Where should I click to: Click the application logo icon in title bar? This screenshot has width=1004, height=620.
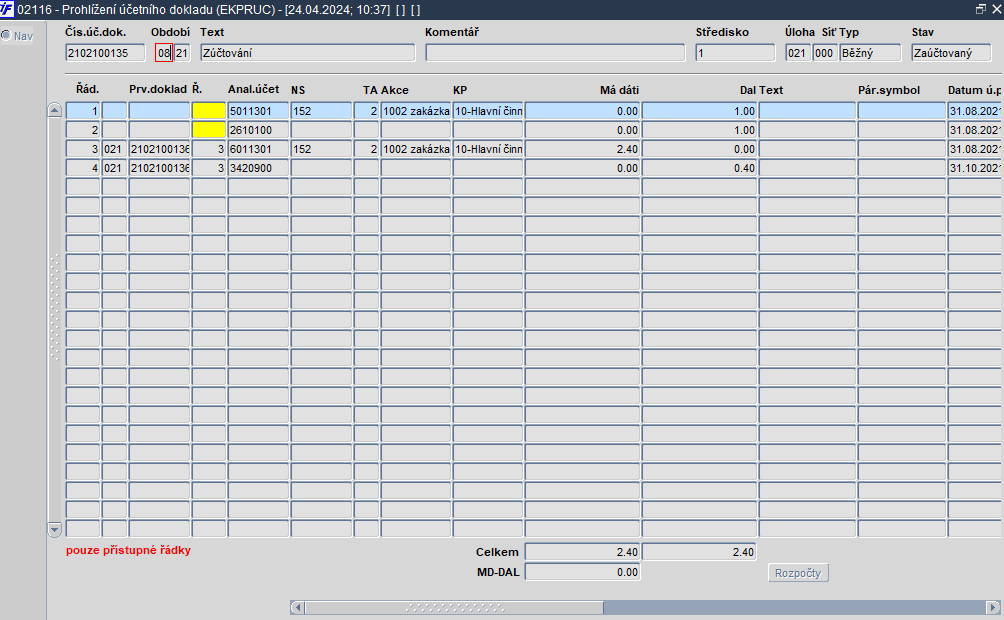[x=7, y=9]
